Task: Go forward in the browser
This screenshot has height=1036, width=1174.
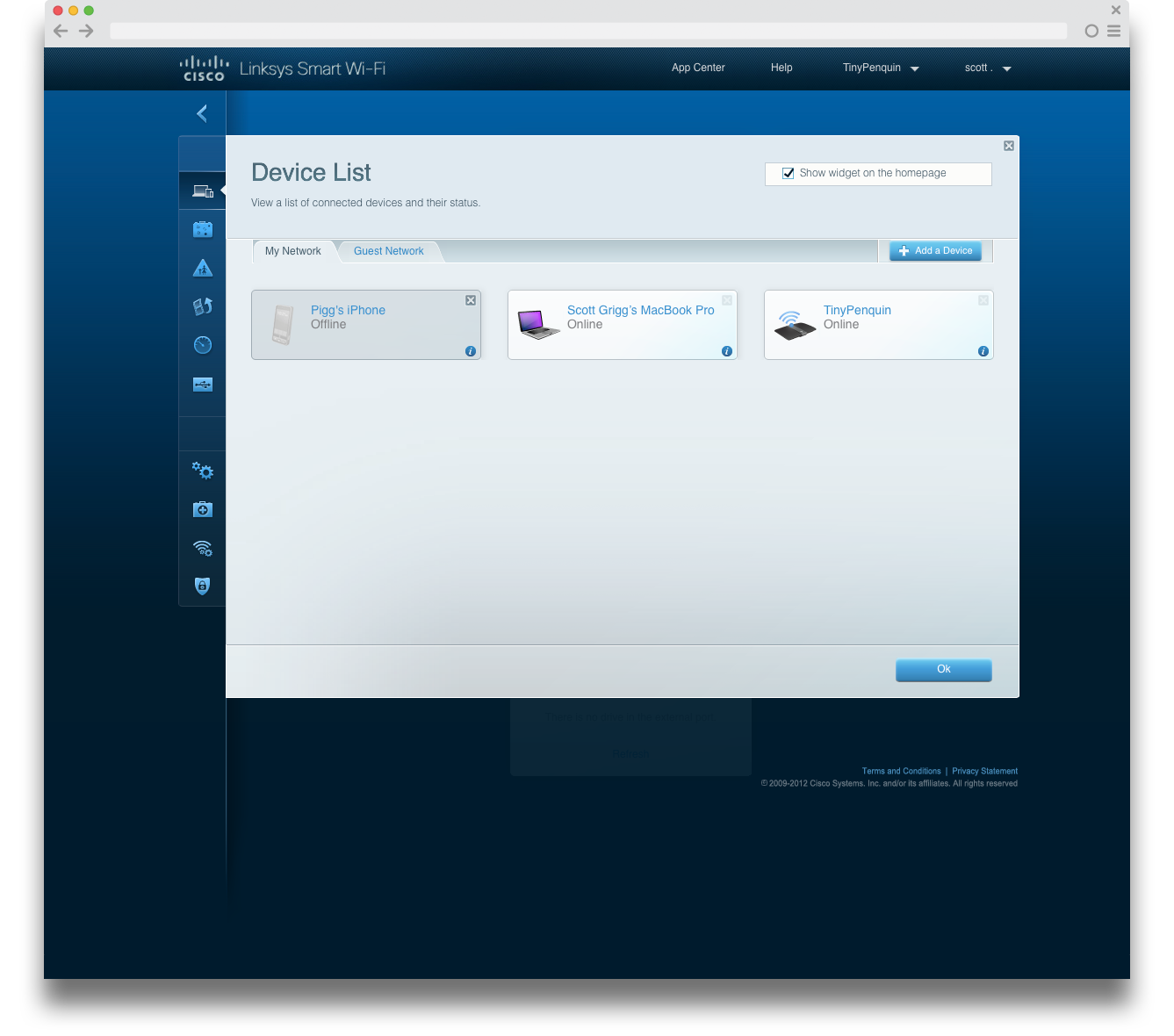Action: (86, 31)
